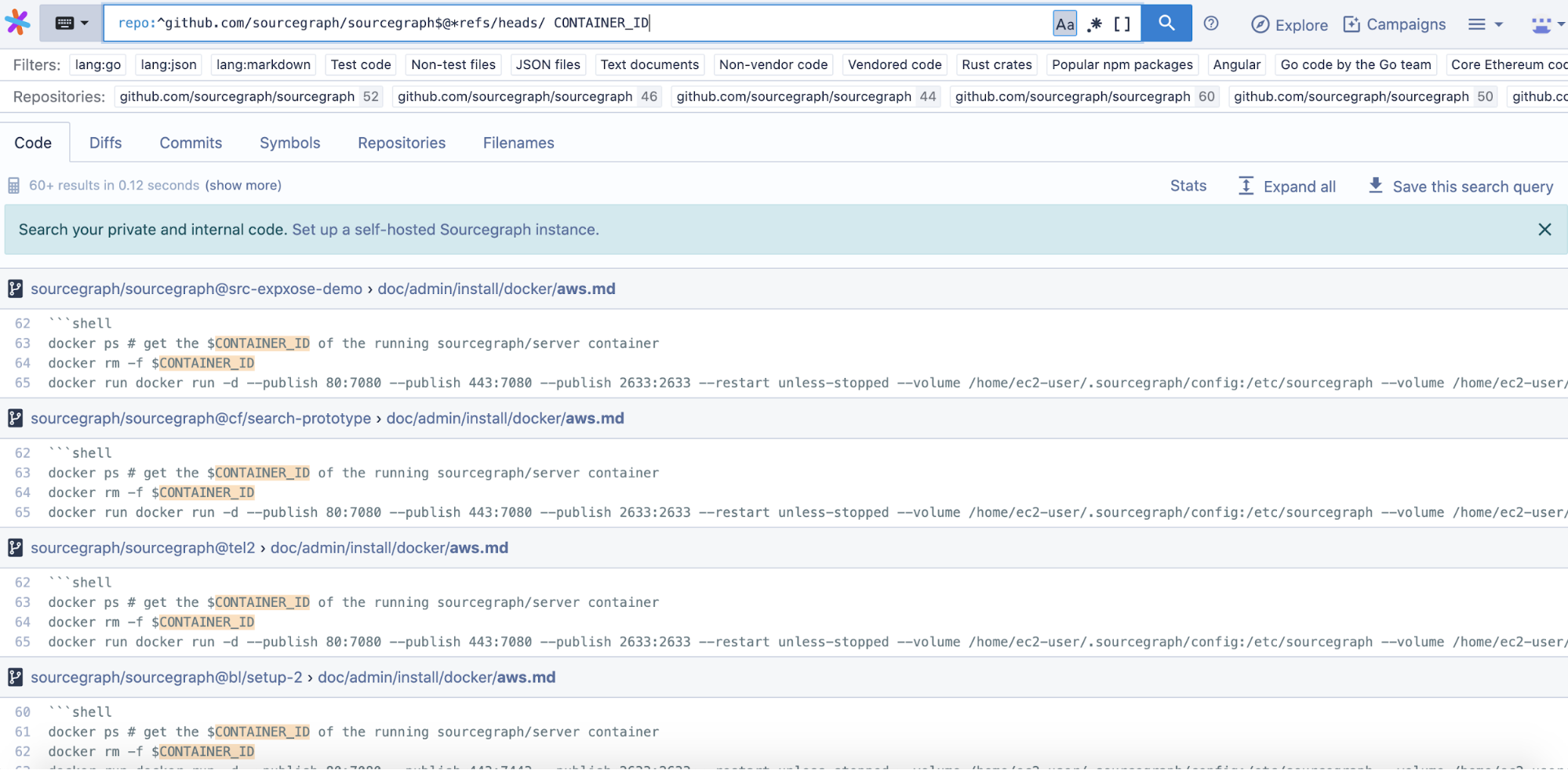Open self-hosted Sourcegraph instance setup link
The width and height of the screenshot is (1568, 770).
(446, 230)
